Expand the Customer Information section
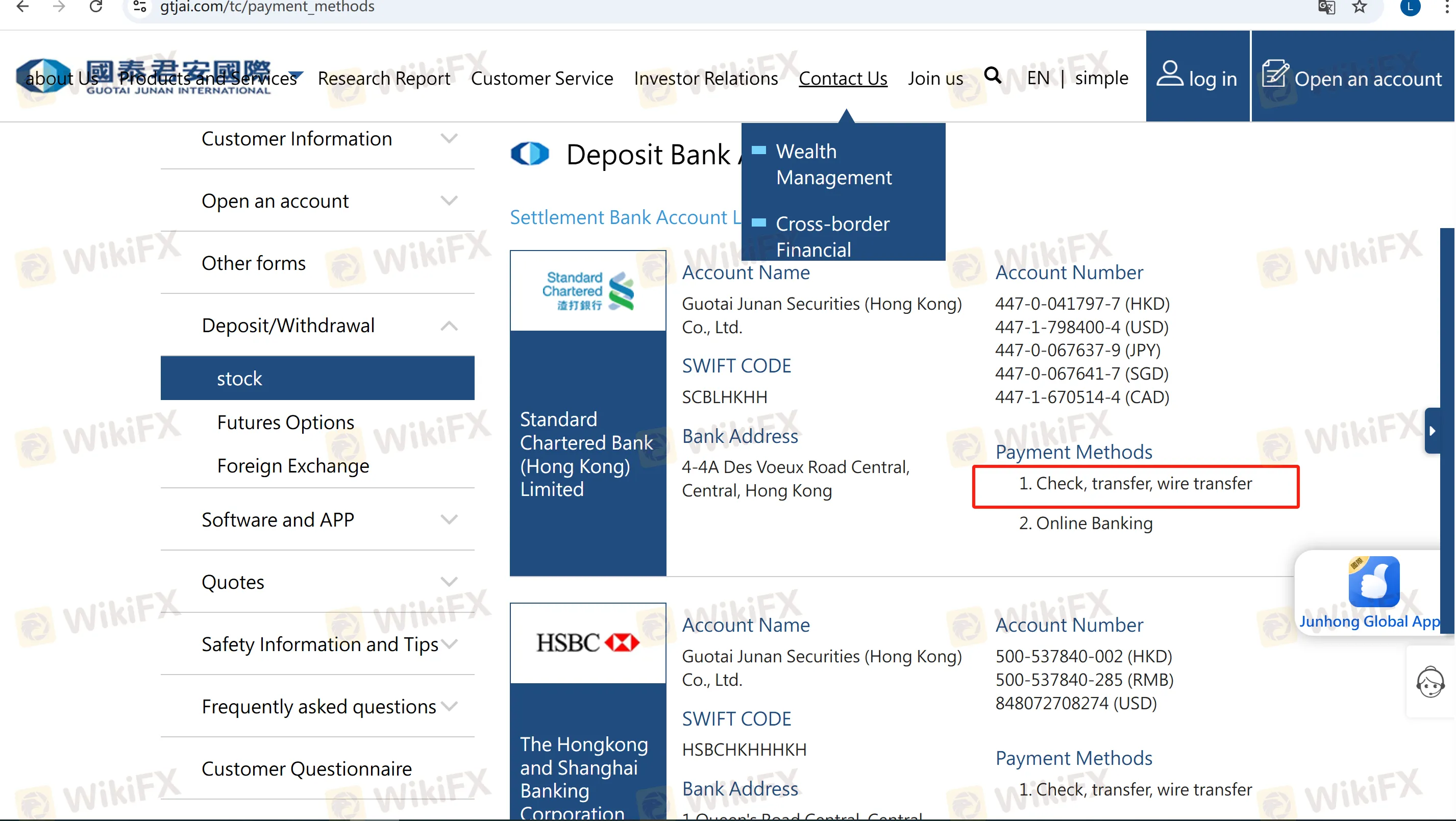This screenshot has width=1456, height=821. tap(448, 138)
